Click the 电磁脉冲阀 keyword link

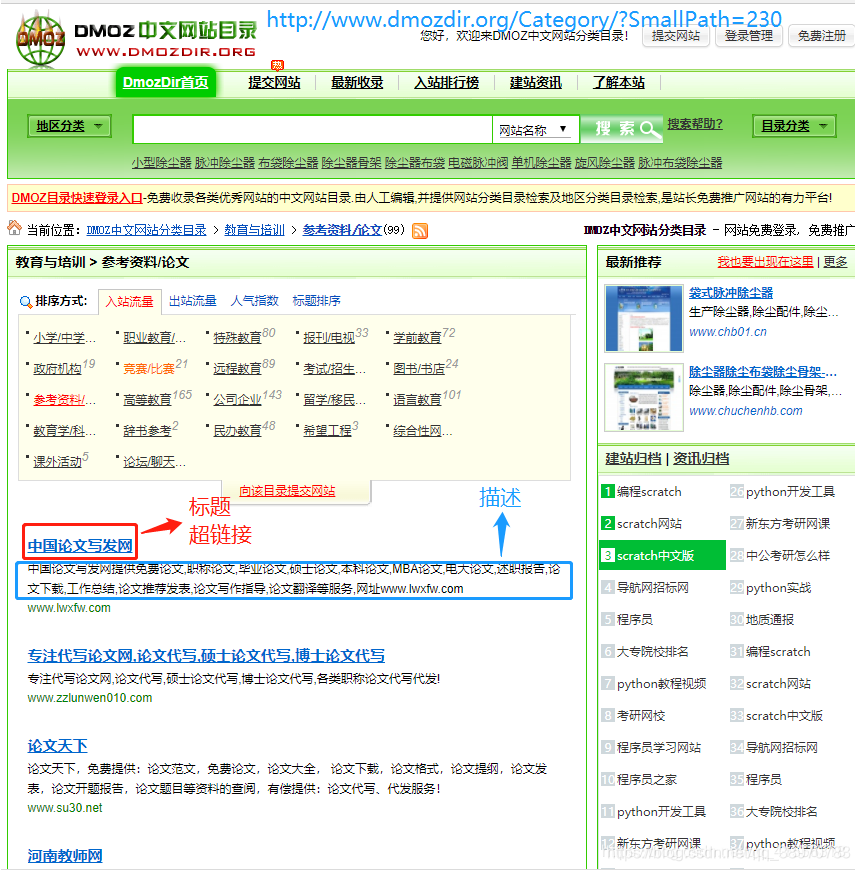coord(478,163)
